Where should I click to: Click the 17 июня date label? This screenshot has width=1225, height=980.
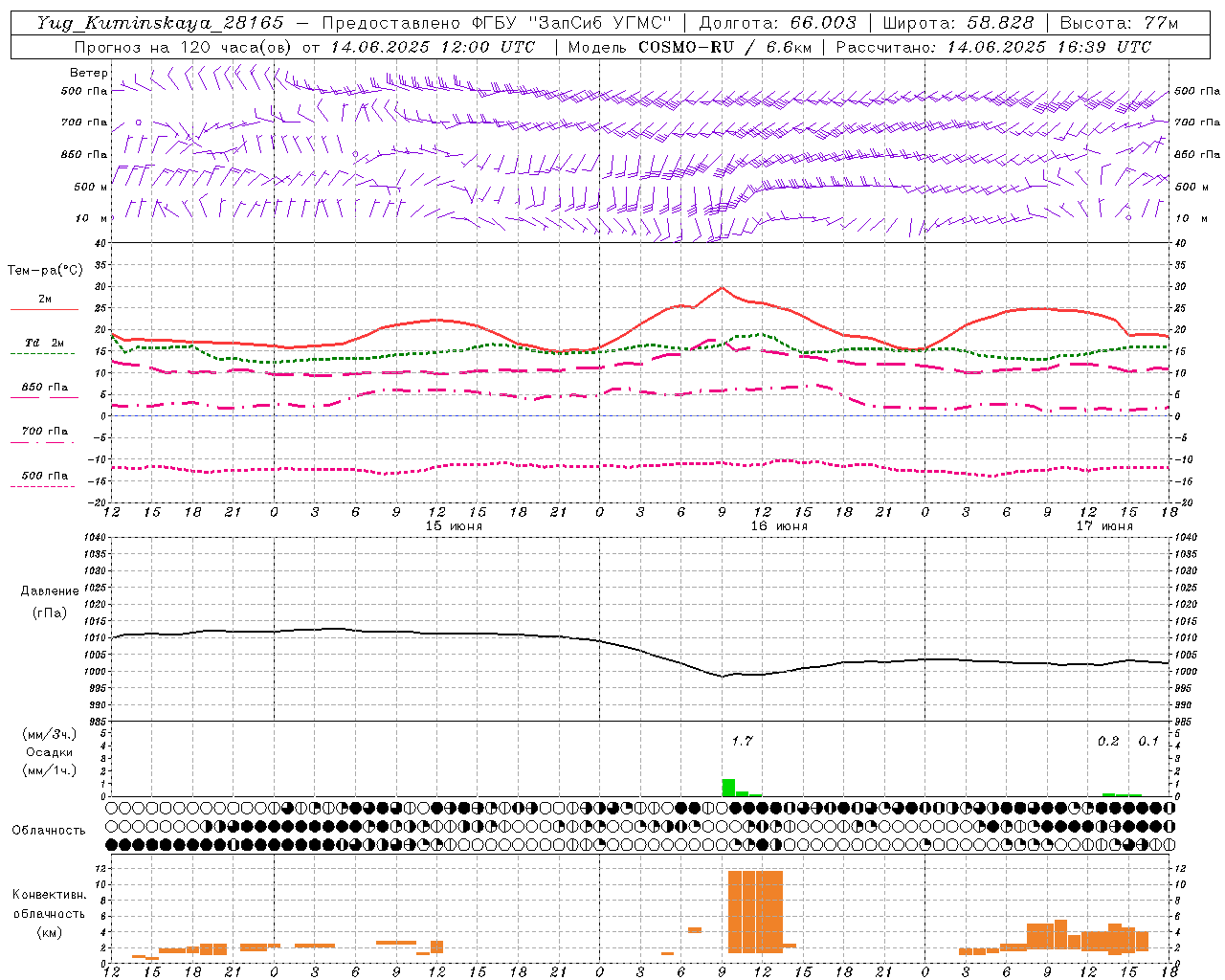pyautogui.click(x=1104, y=526)
